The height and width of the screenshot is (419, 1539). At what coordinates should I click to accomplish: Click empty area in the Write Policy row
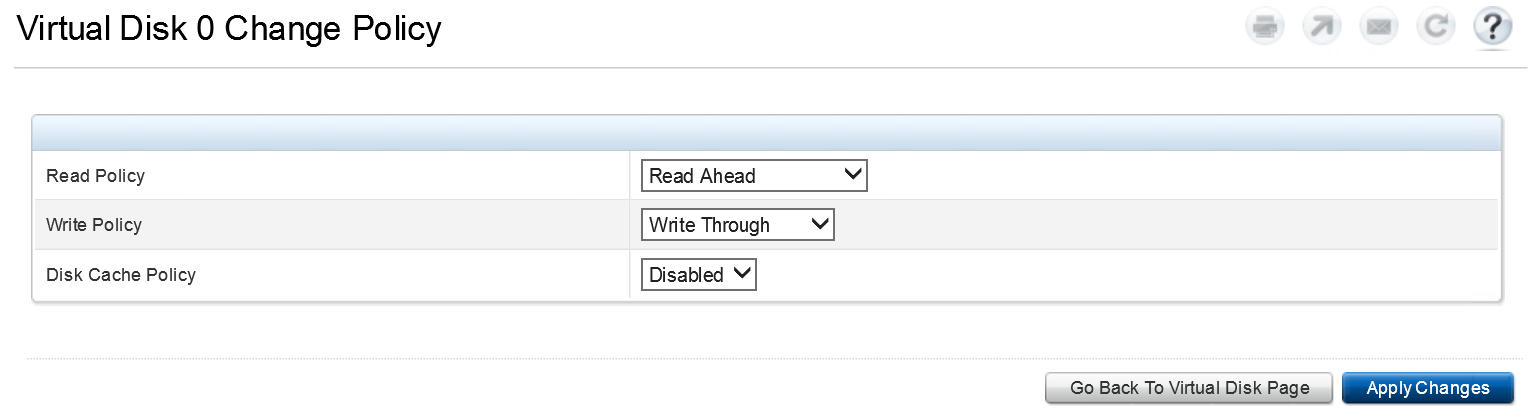1150,225
